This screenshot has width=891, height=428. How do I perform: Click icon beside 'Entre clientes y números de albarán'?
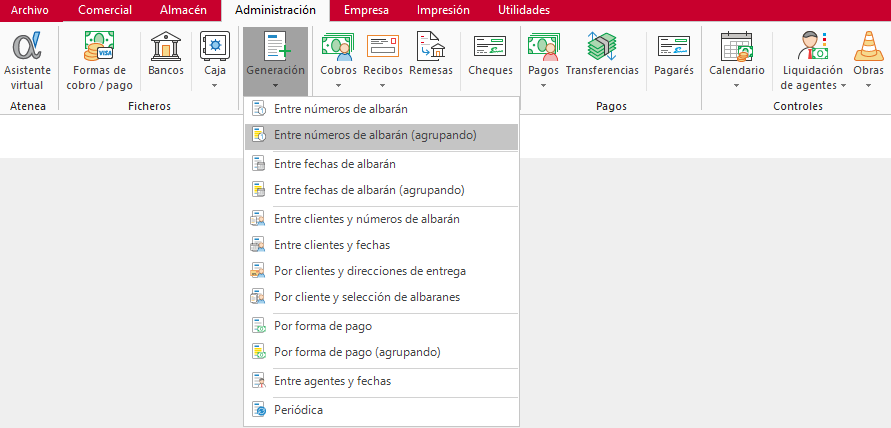point(259,219)
